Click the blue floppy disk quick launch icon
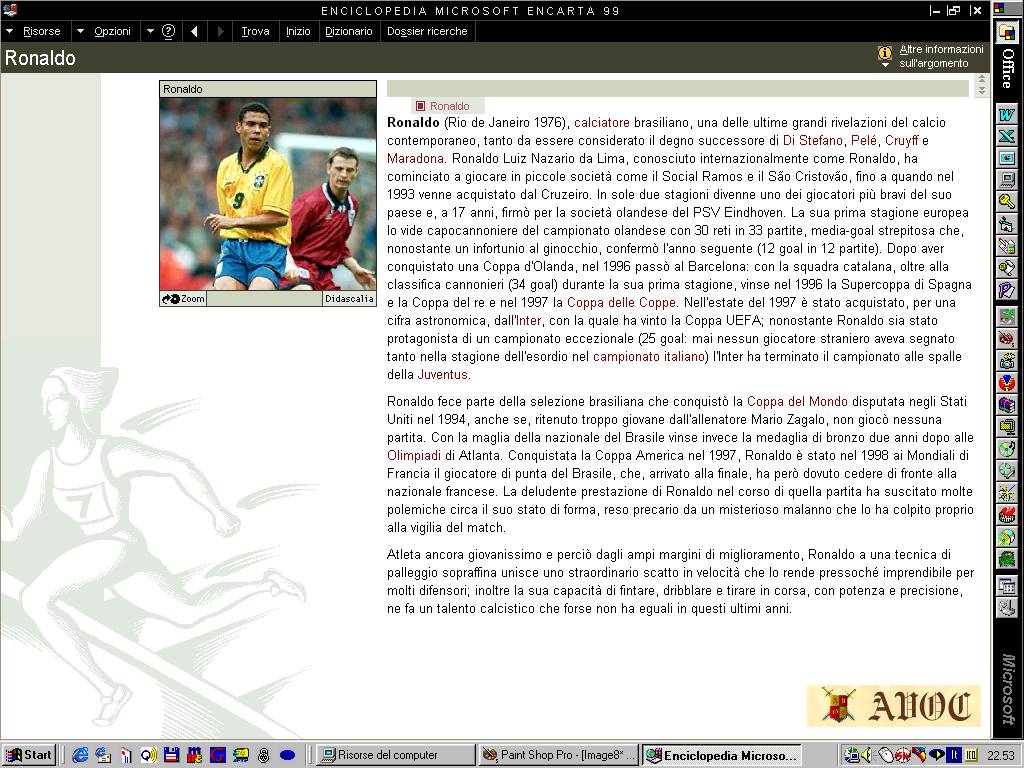The height and width of the screenshot is (768, 1024). [x=172, y=755]
